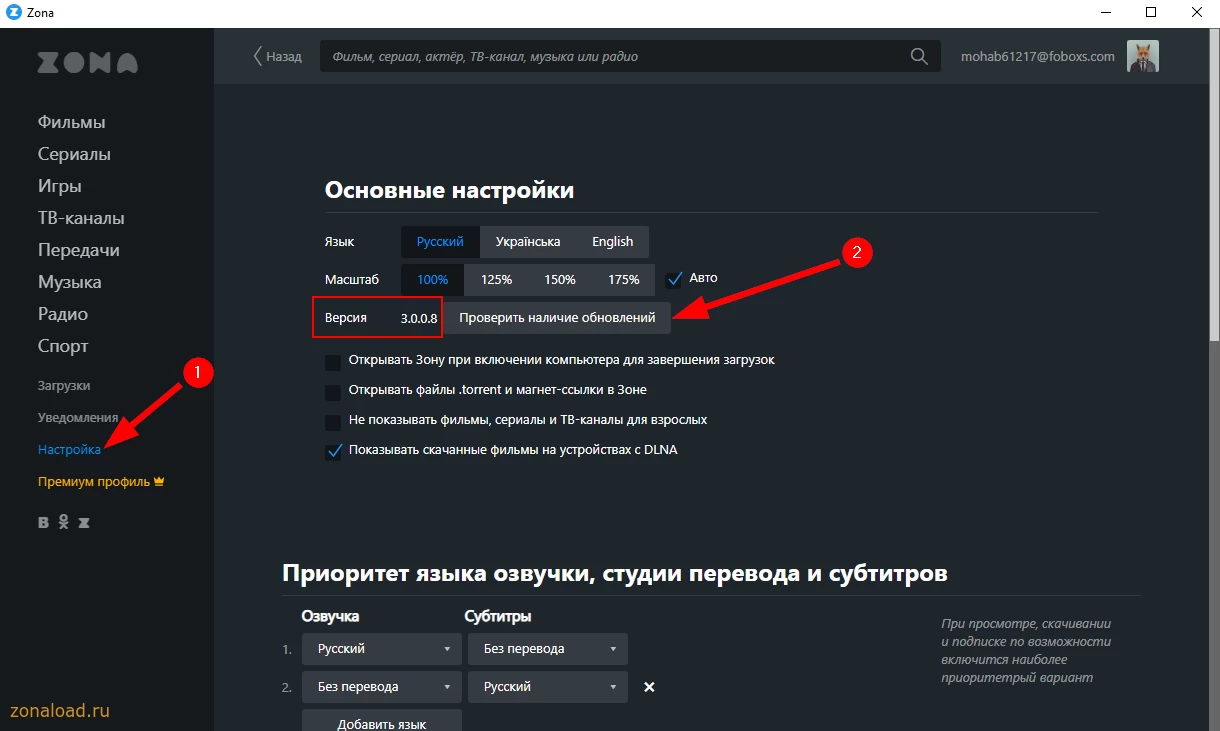This screenshot has width=1220, height=731.
Task: Click the search magnifier icon
Action: click(919, 57)
